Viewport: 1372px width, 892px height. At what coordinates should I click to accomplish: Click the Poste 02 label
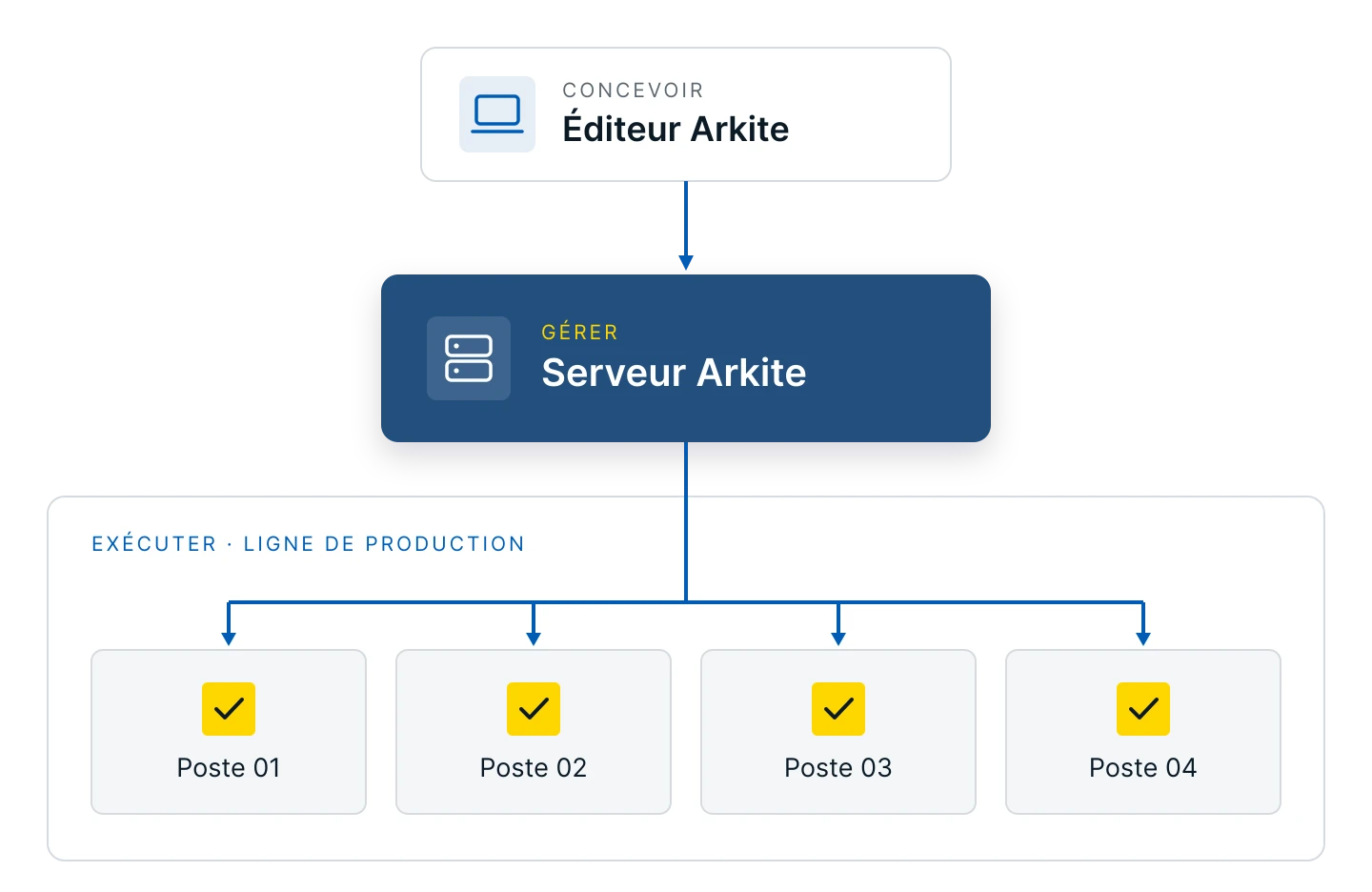534,768
